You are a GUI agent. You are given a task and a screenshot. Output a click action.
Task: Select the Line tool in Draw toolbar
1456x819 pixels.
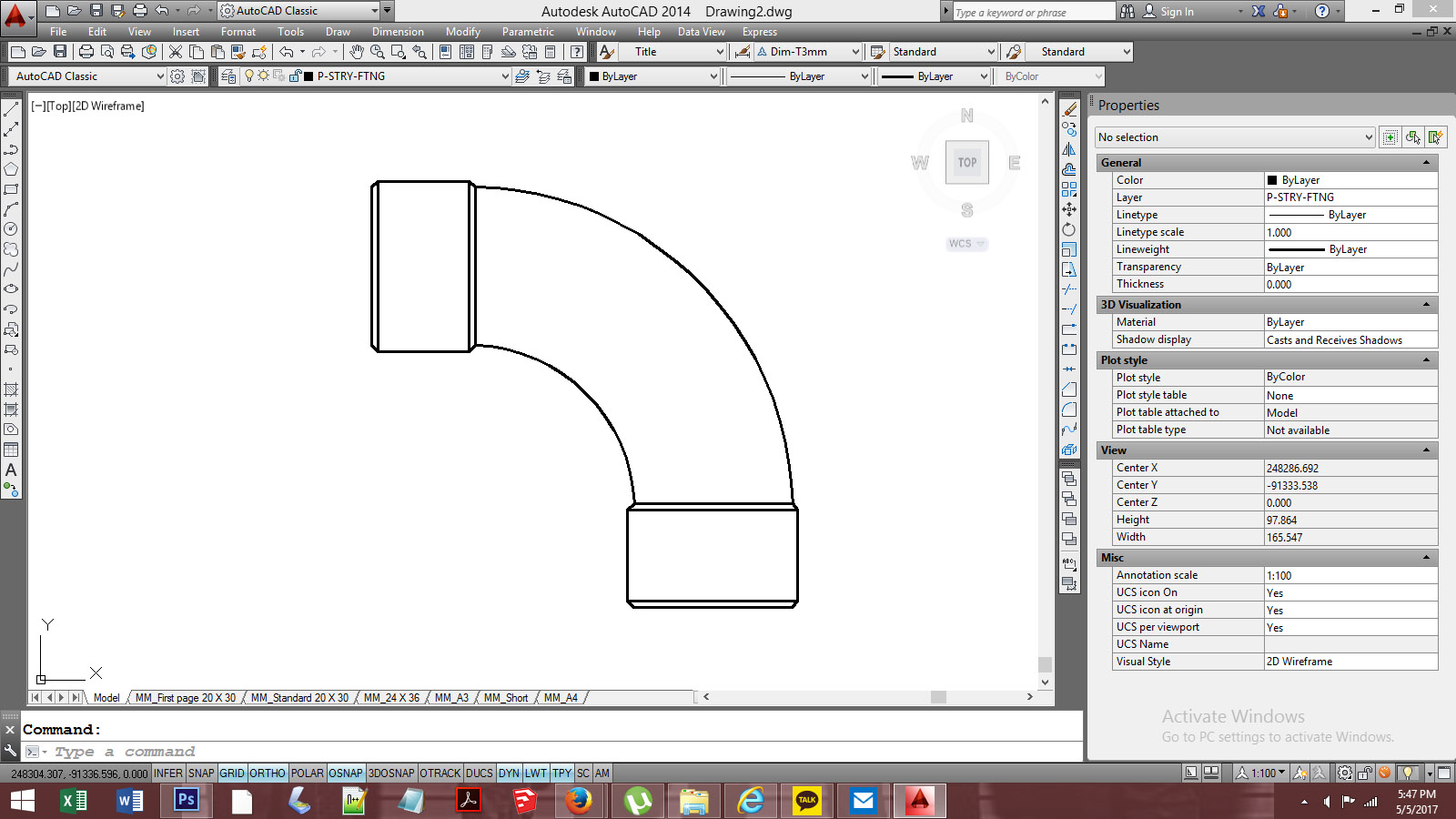click(x=11, y=109)
